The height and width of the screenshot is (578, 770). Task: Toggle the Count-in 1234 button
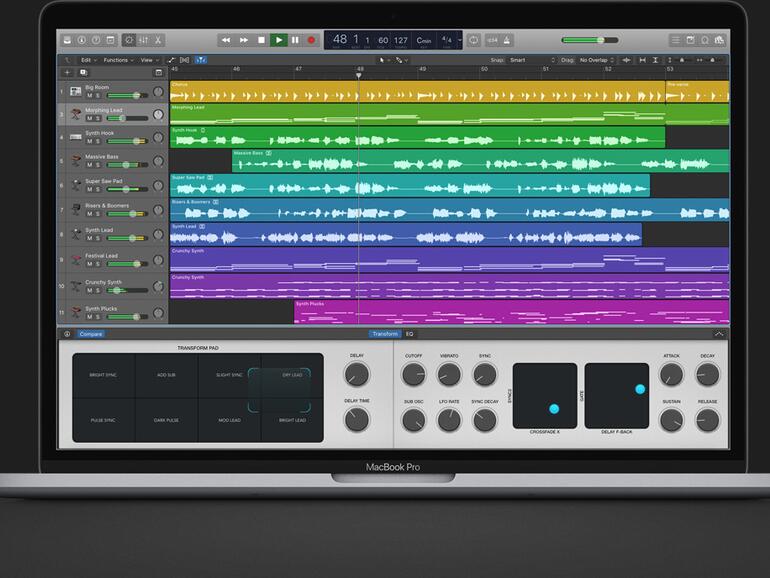[x=492, y=40]
